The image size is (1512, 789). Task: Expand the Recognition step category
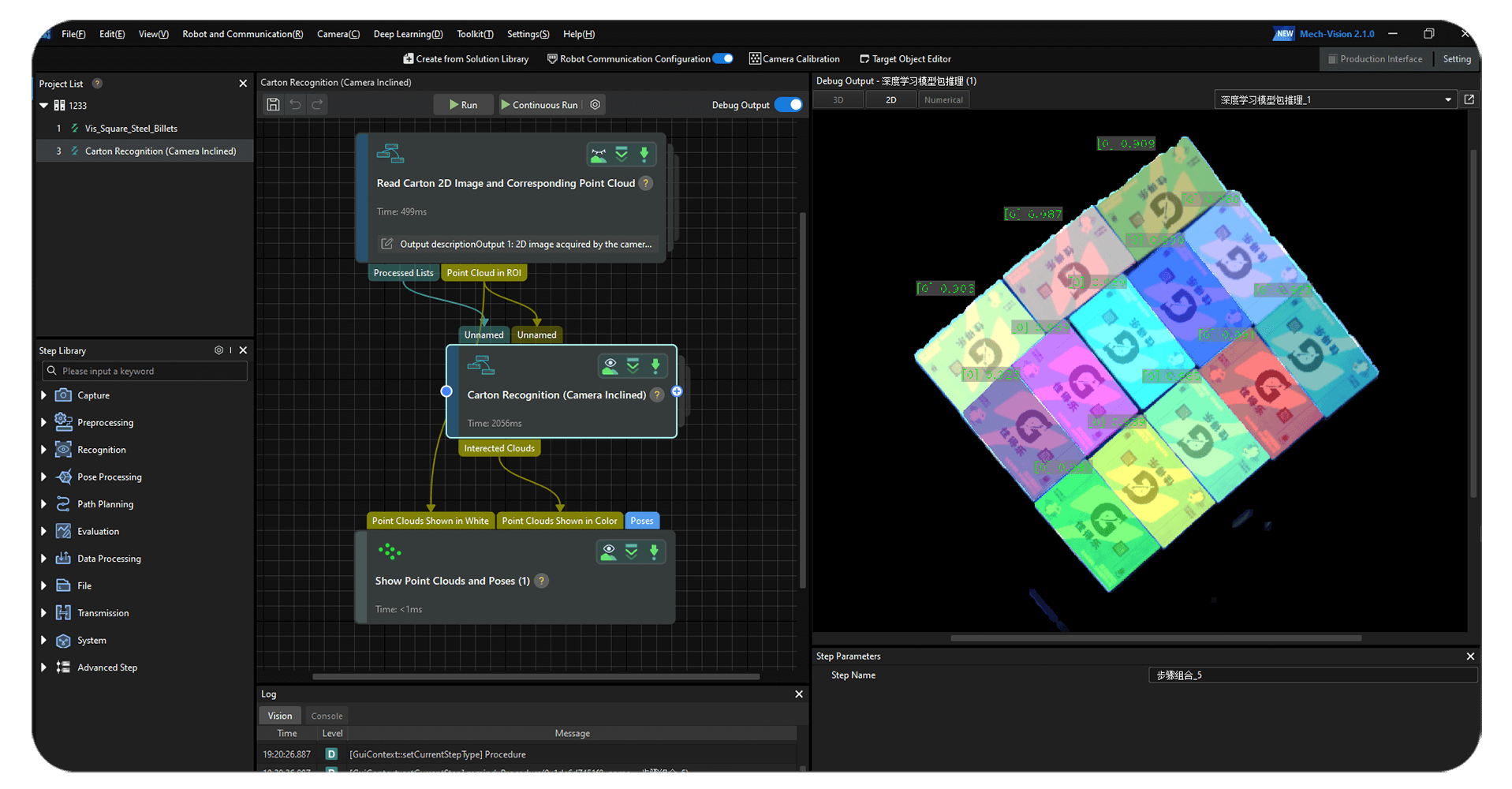pos(43,450)
